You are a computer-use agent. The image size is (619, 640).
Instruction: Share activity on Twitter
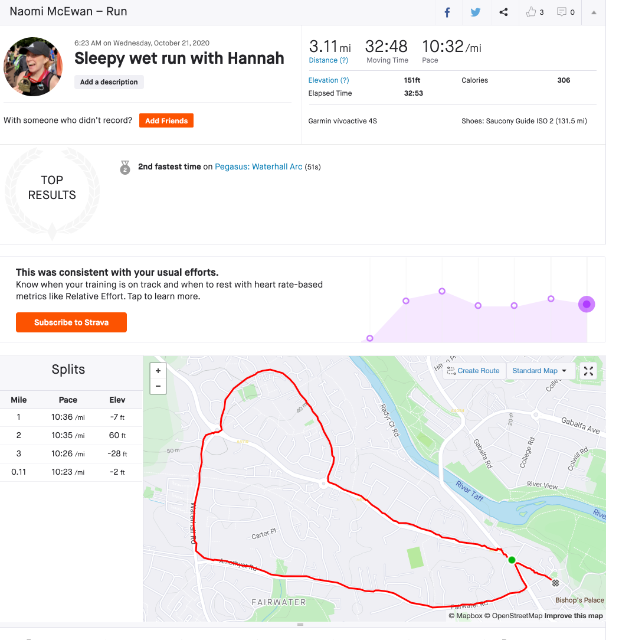475,12
